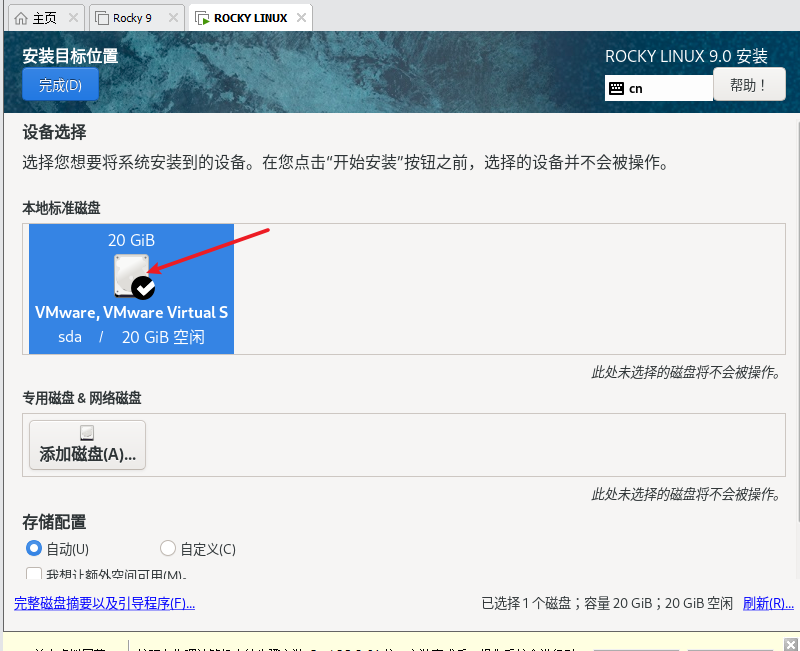Select the 自动(U) automatic storage radio button
This screenshot has width=800, height=651.
tap(34, 548)
